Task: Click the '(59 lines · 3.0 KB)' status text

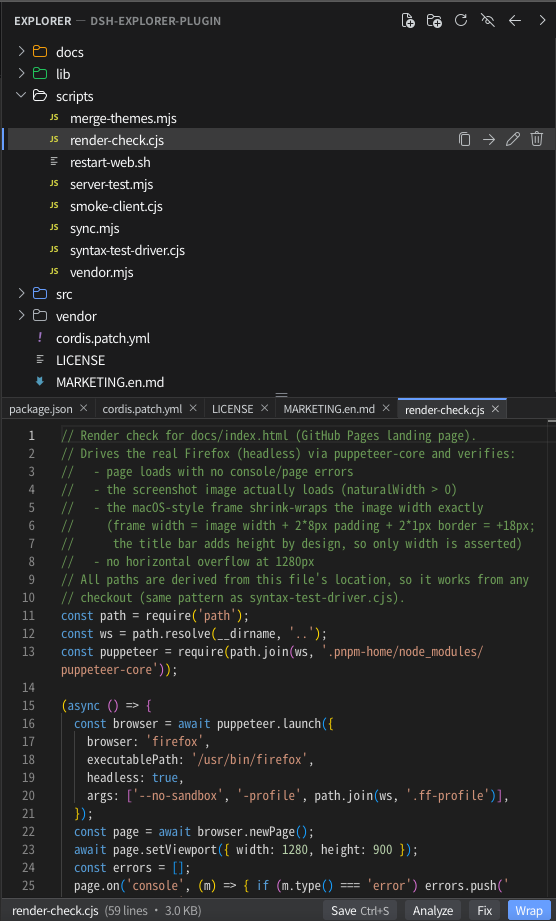Action: tap(153, 910)
